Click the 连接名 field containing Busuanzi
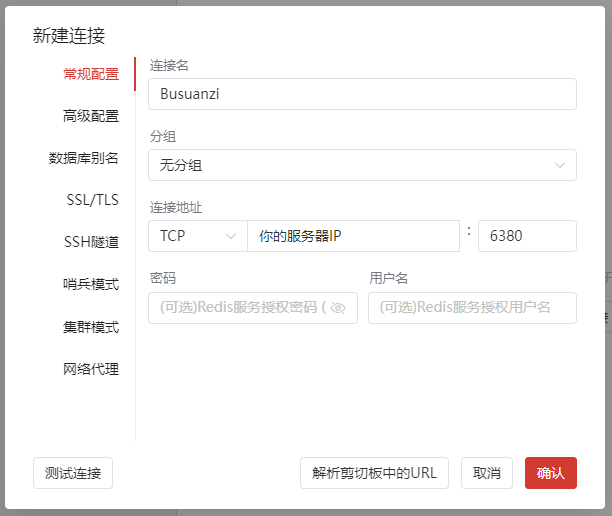This screenshot has height=516, width=612. point(362,94)
